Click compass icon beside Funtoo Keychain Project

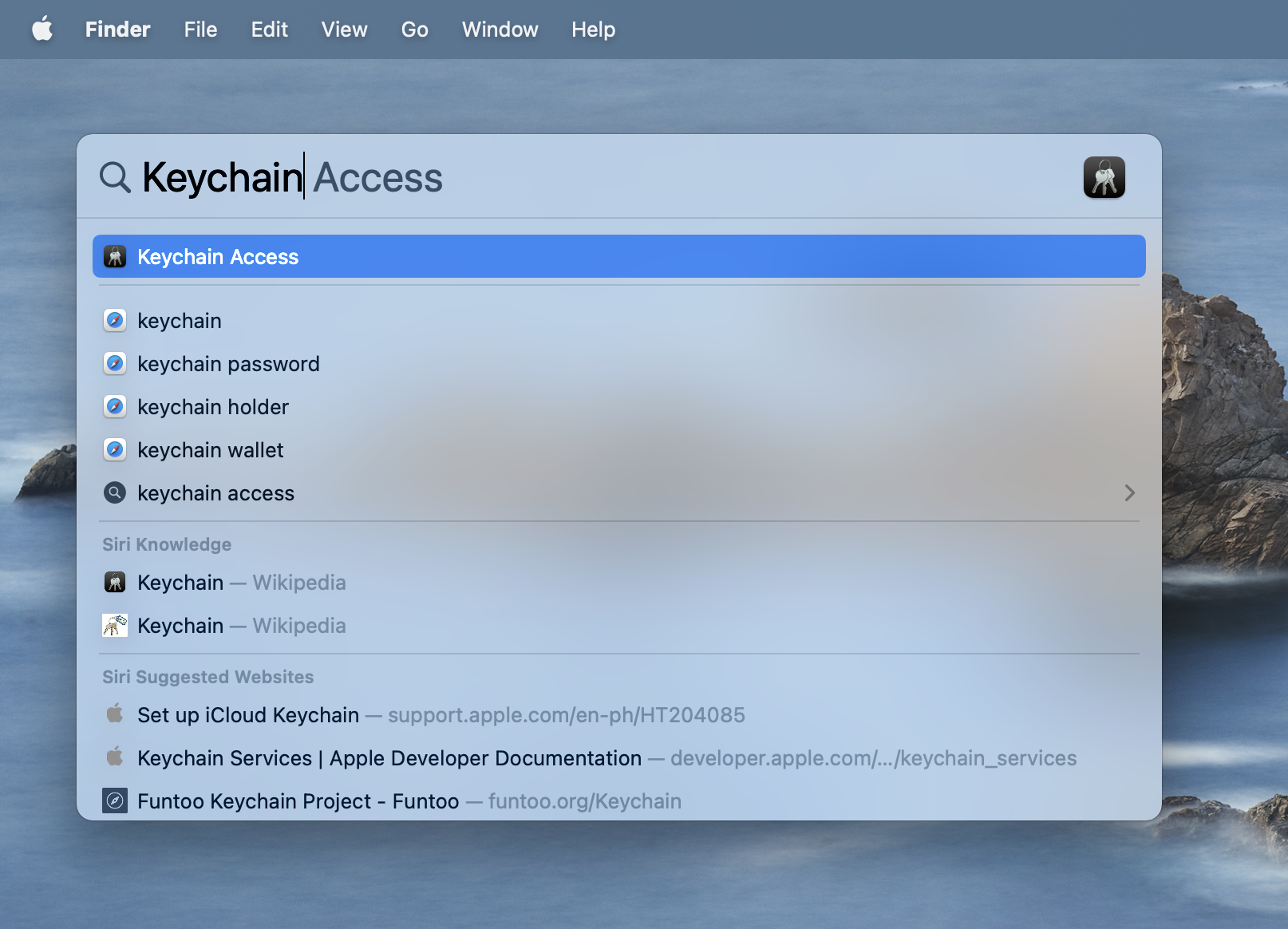tap(115, 801)
